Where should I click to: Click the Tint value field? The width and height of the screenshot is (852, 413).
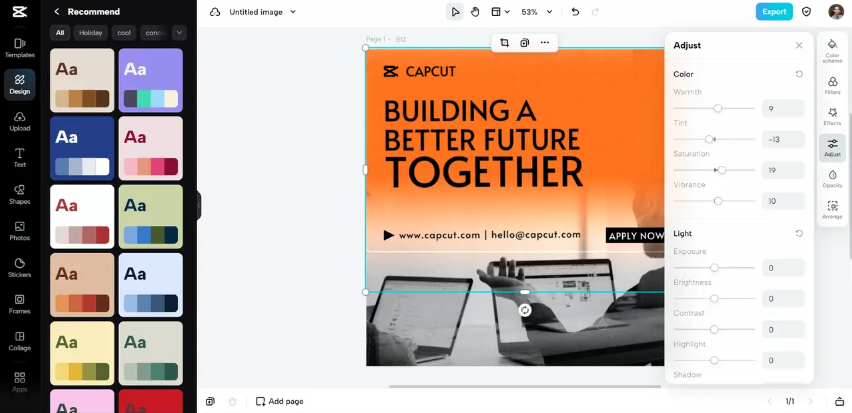coord(783,139)
